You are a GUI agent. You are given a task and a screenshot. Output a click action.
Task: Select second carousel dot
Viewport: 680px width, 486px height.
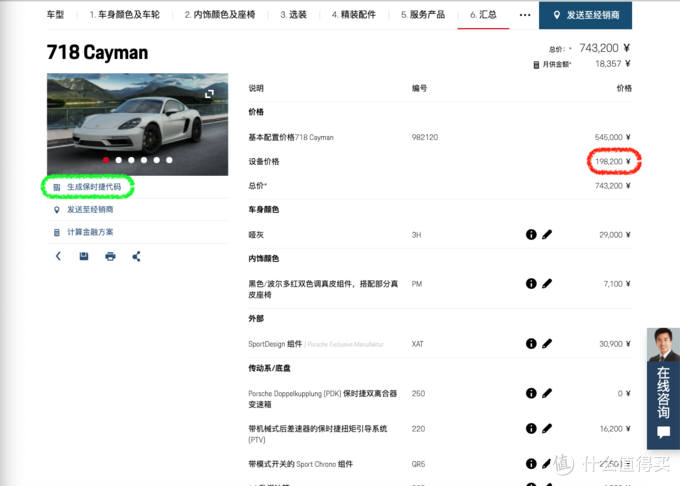[118, 160]
